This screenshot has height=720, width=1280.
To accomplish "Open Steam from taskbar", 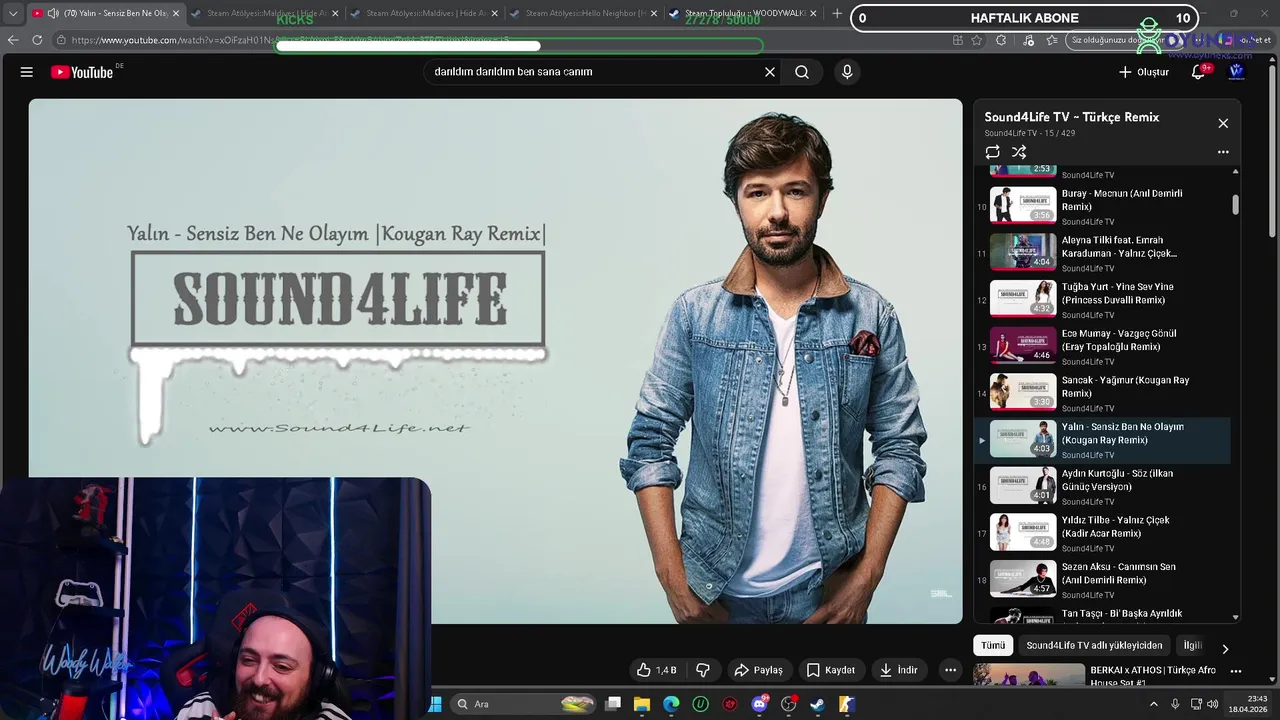I will click(817, 704).
